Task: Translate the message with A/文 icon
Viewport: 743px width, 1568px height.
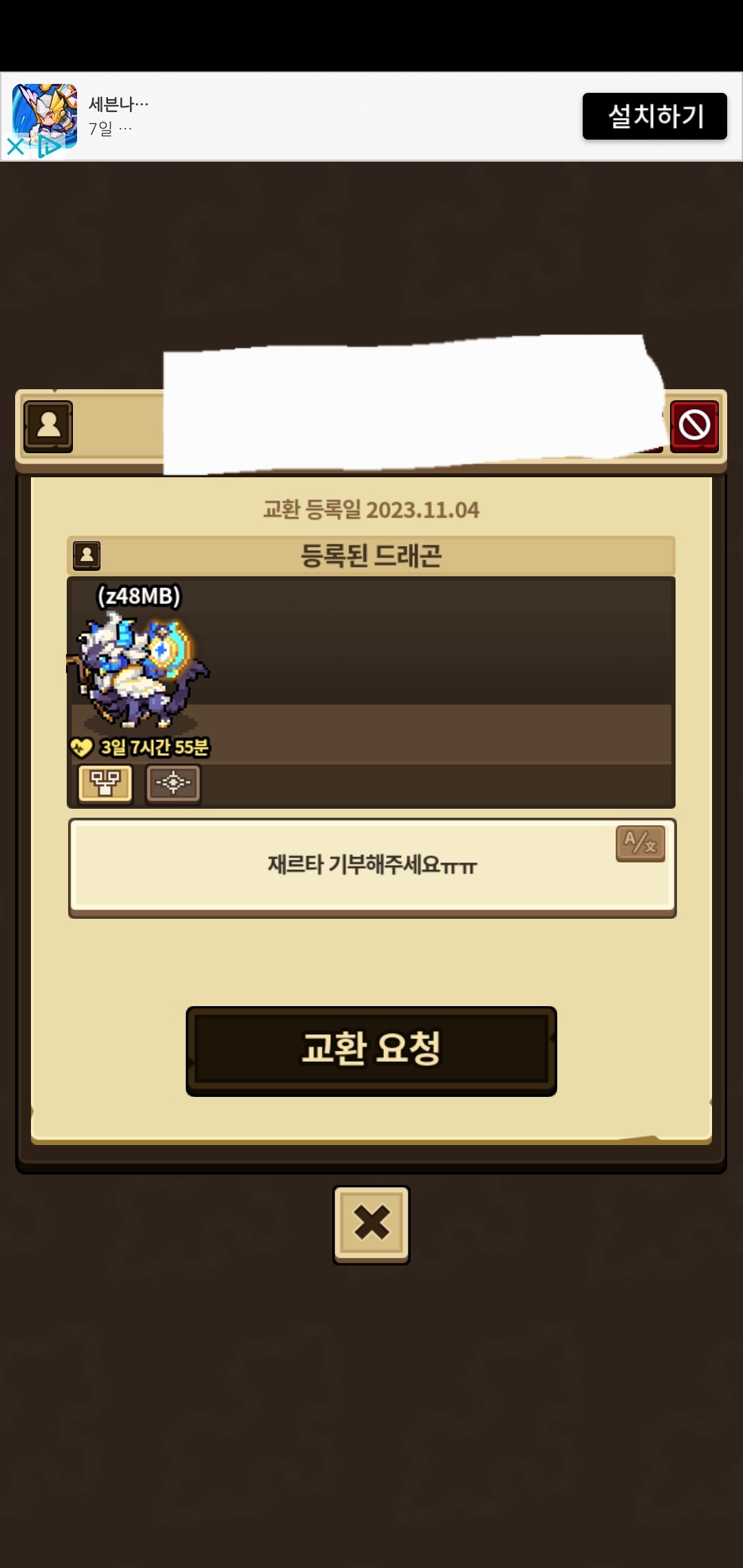Action: tap(640, 843)
